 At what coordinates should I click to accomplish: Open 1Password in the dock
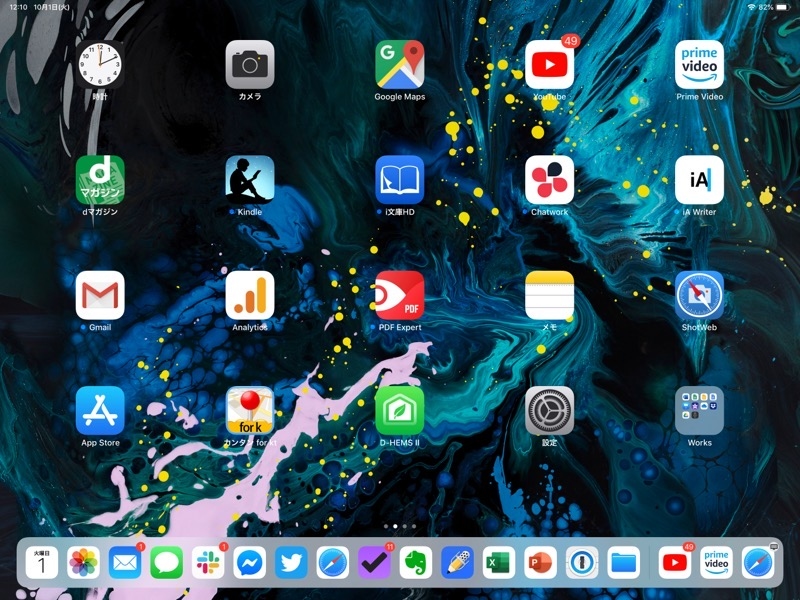click(x=582, y=563)
